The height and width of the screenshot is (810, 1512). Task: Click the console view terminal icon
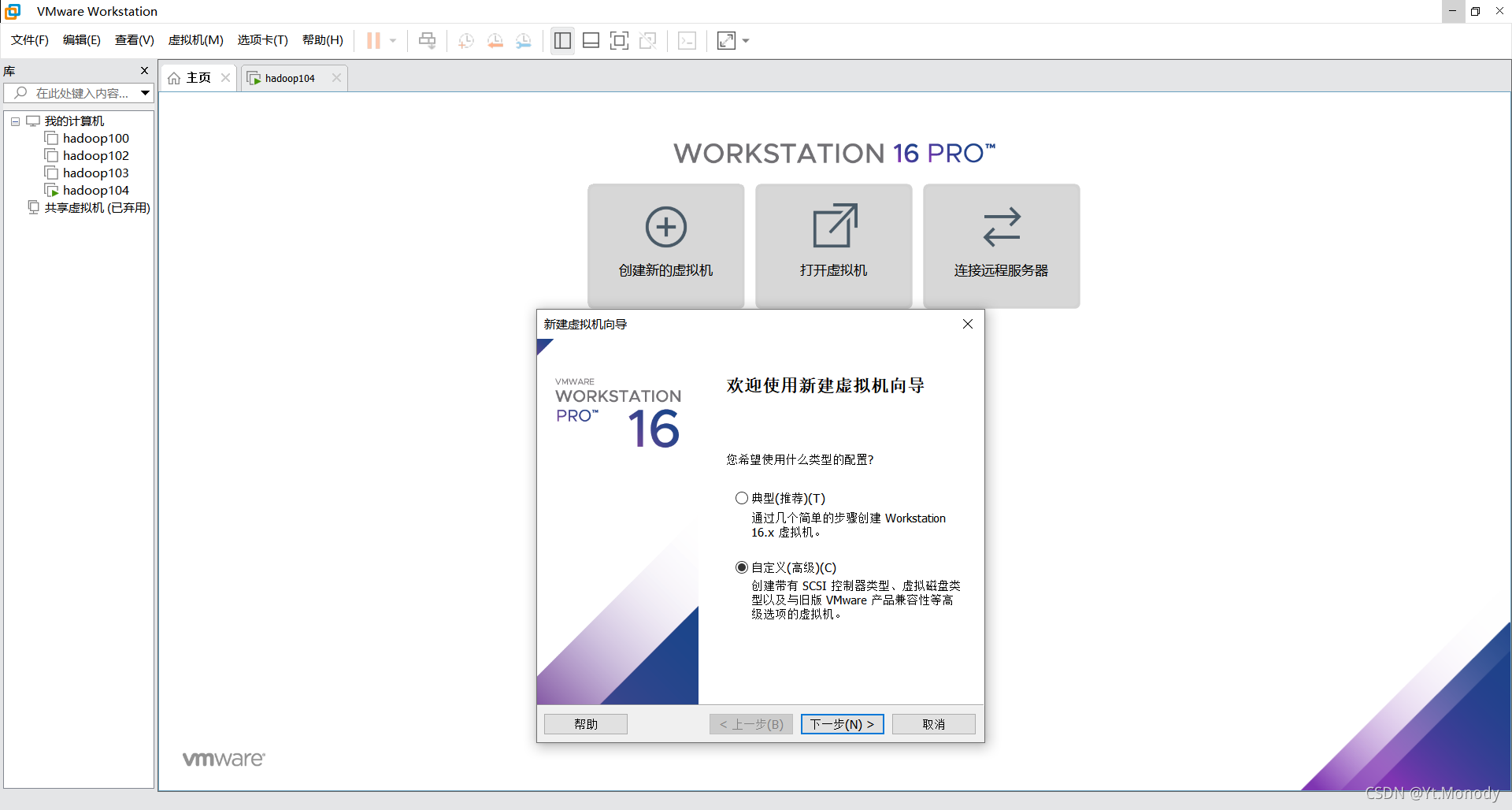point(687,40)
